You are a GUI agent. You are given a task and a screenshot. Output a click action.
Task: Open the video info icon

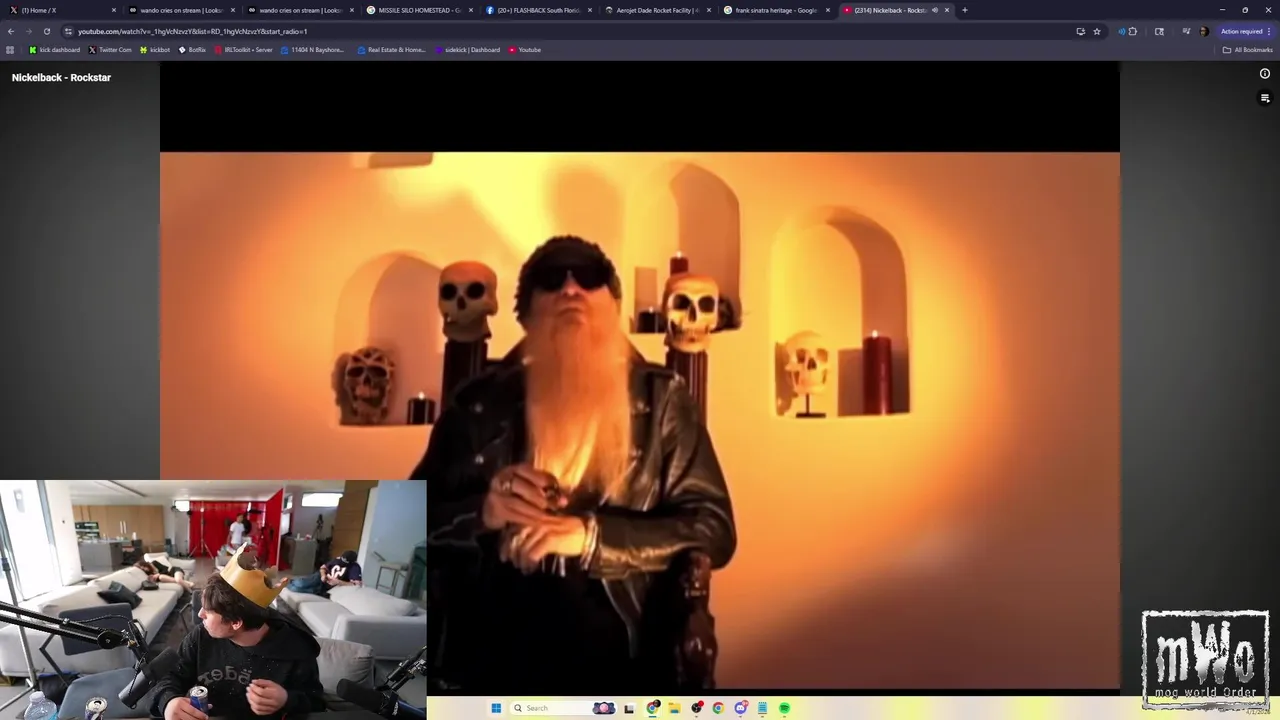click(1264, 74)
